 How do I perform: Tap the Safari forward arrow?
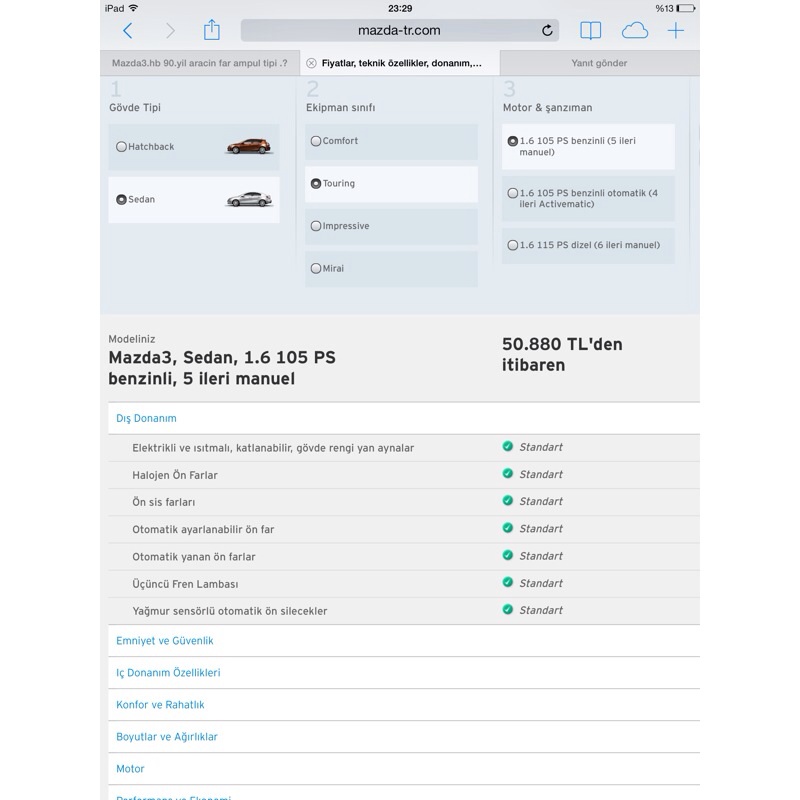(x=170, y=31)
